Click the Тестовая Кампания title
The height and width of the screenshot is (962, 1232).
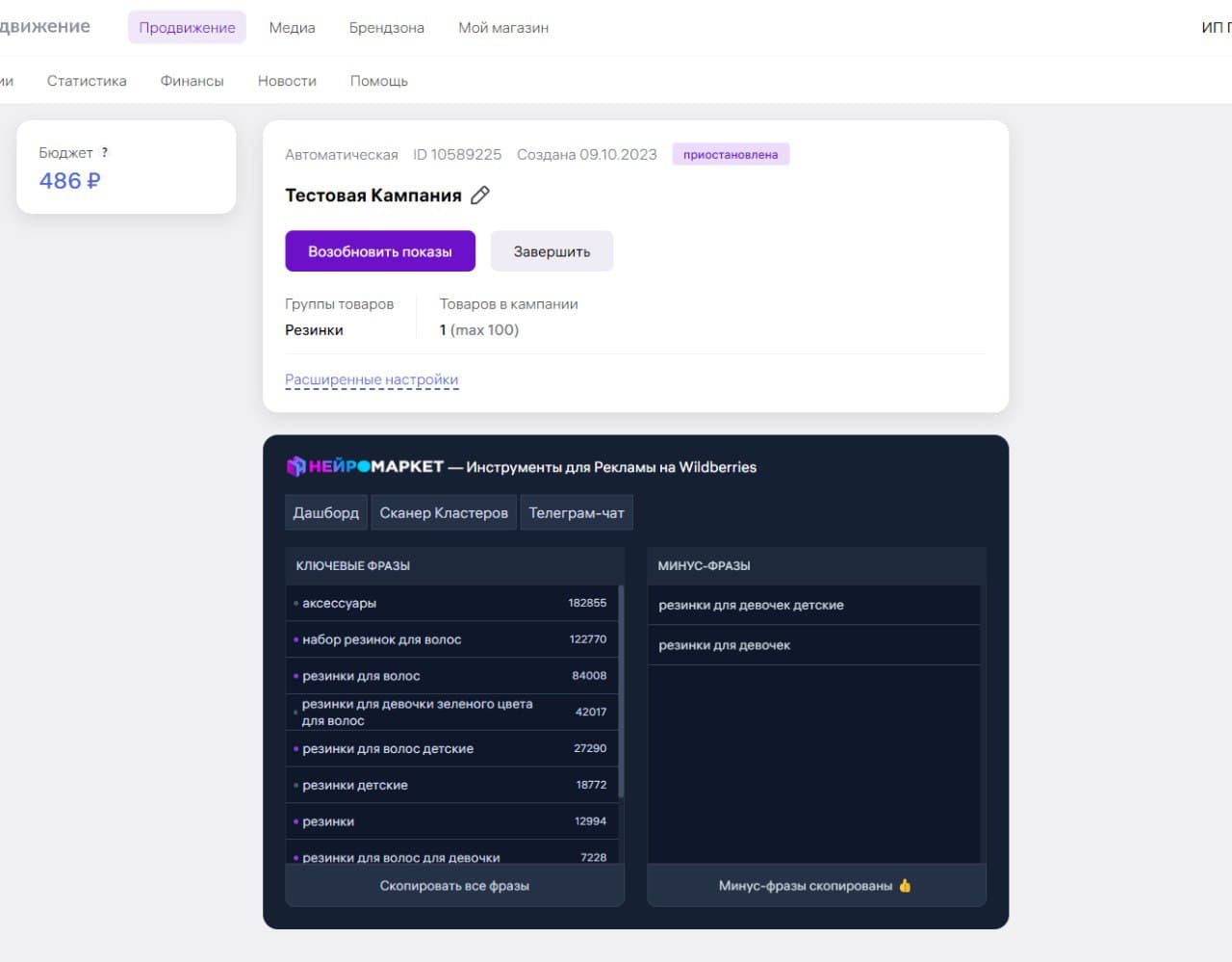(x=373, y=195)
